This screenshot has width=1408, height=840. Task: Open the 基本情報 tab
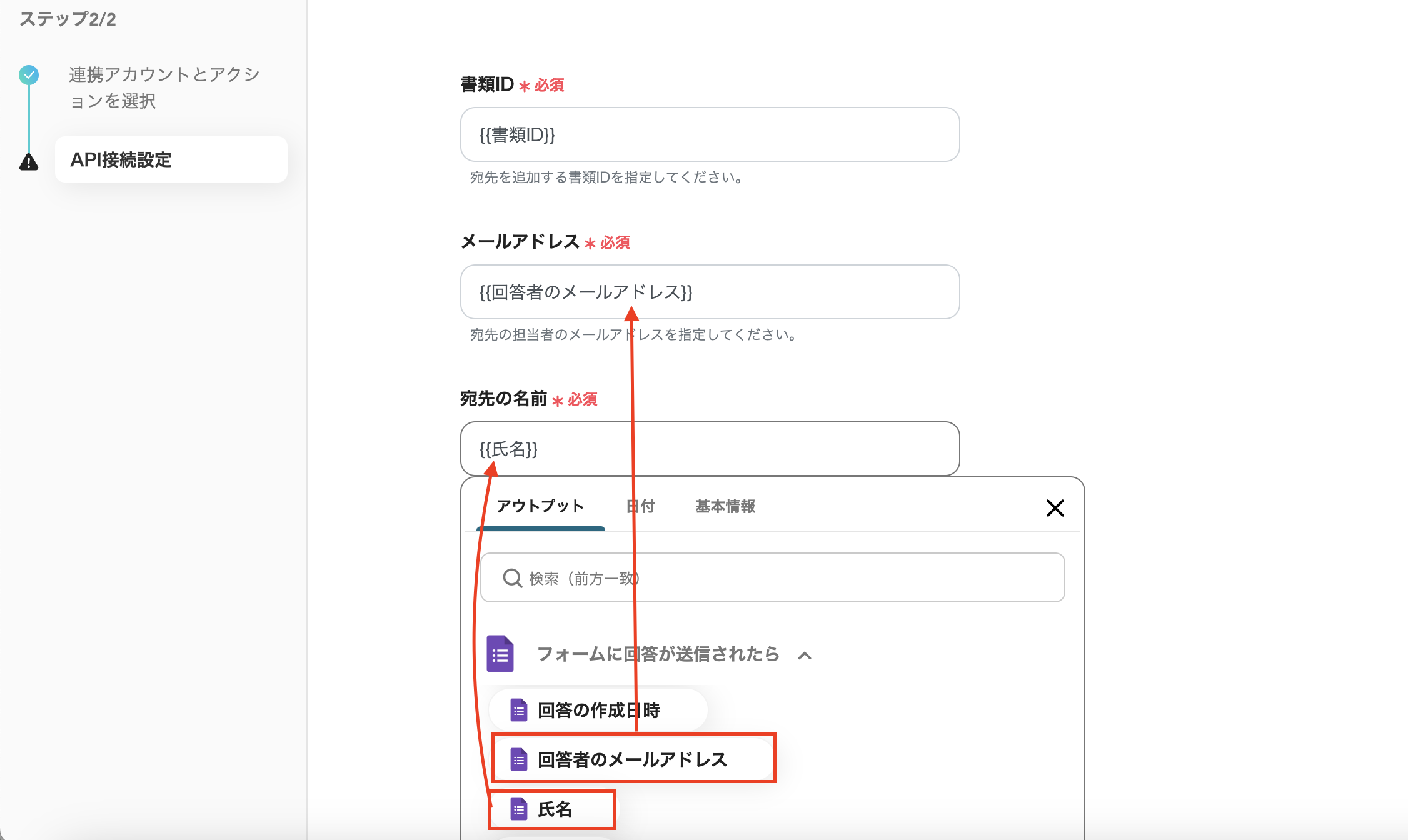(725, 506)
